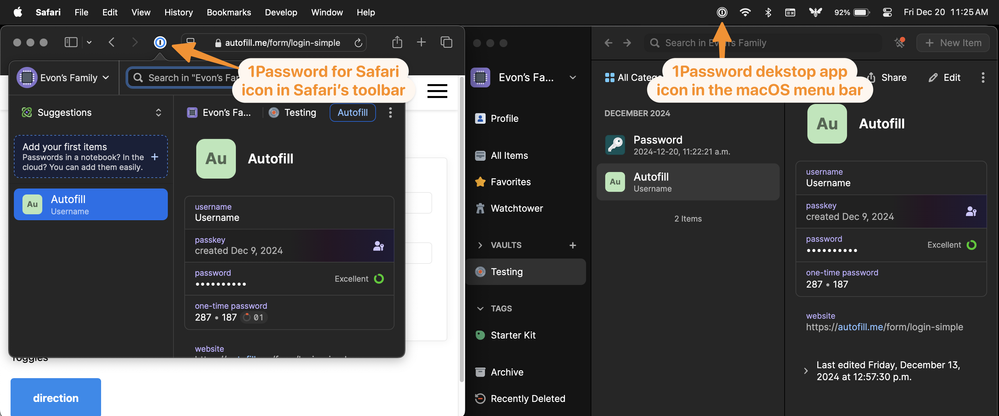Open desktop item more actions menu
Screen dimensions: 999x416
[x=982, y=78]
